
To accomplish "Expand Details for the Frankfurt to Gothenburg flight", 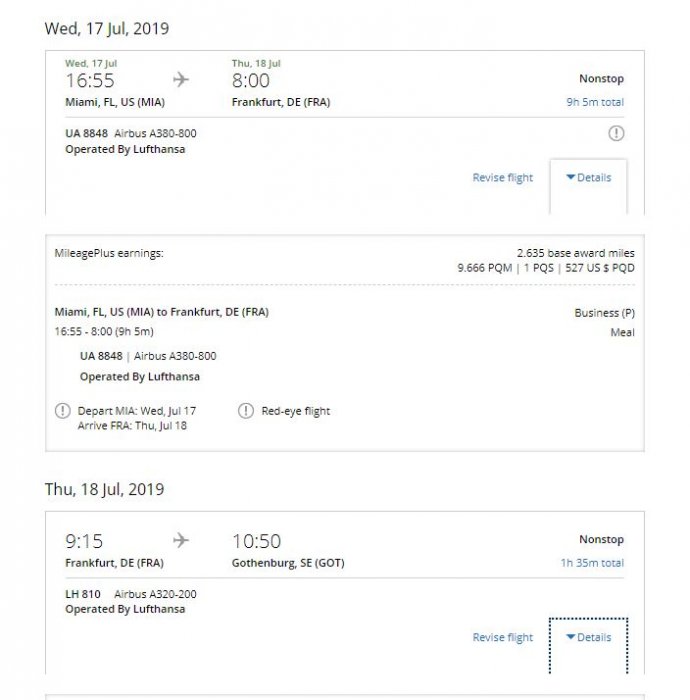I will click(589, 637).
